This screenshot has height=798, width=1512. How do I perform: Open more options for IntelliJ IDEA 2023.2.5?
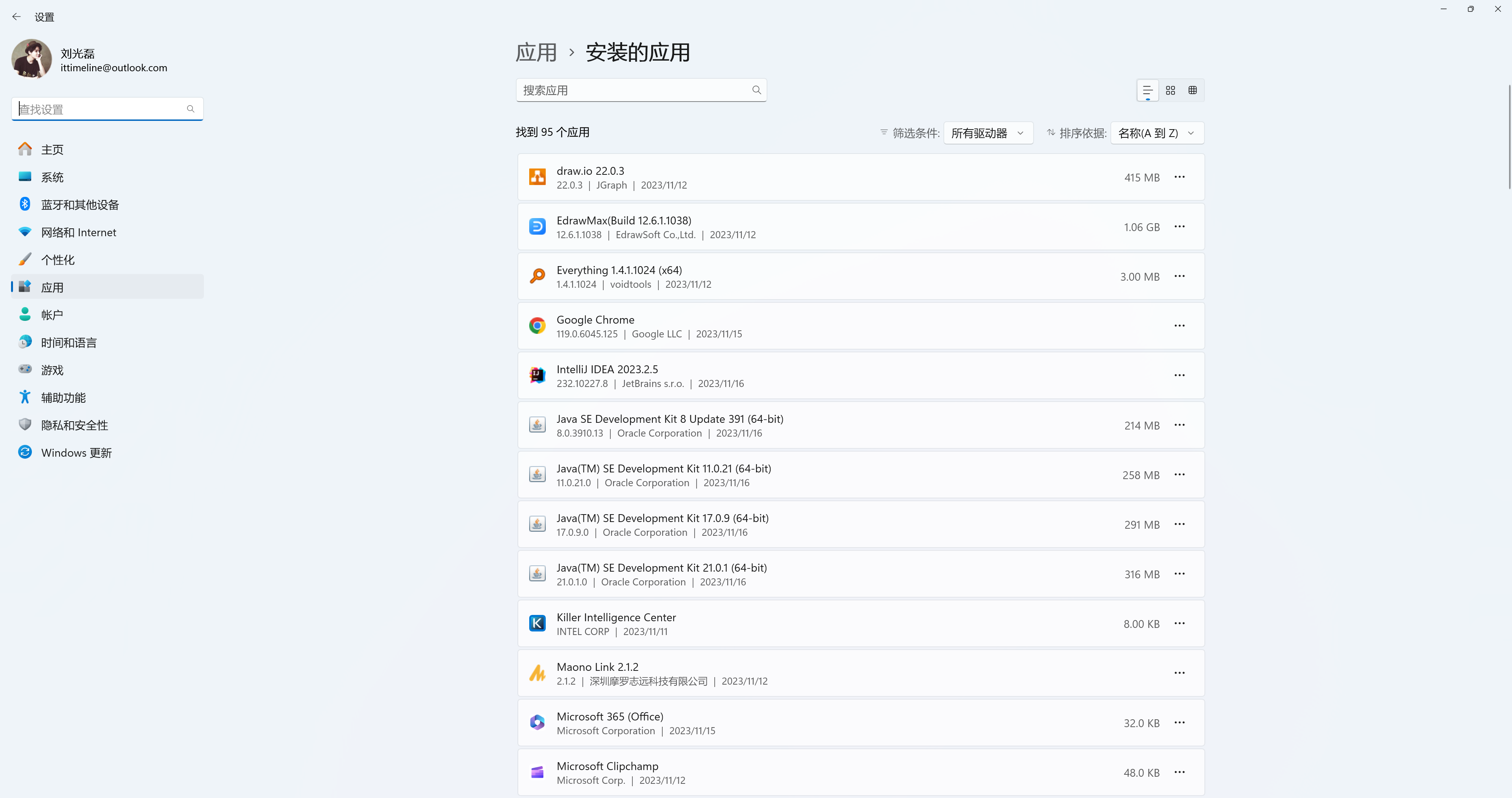(x=1179, y=375)
